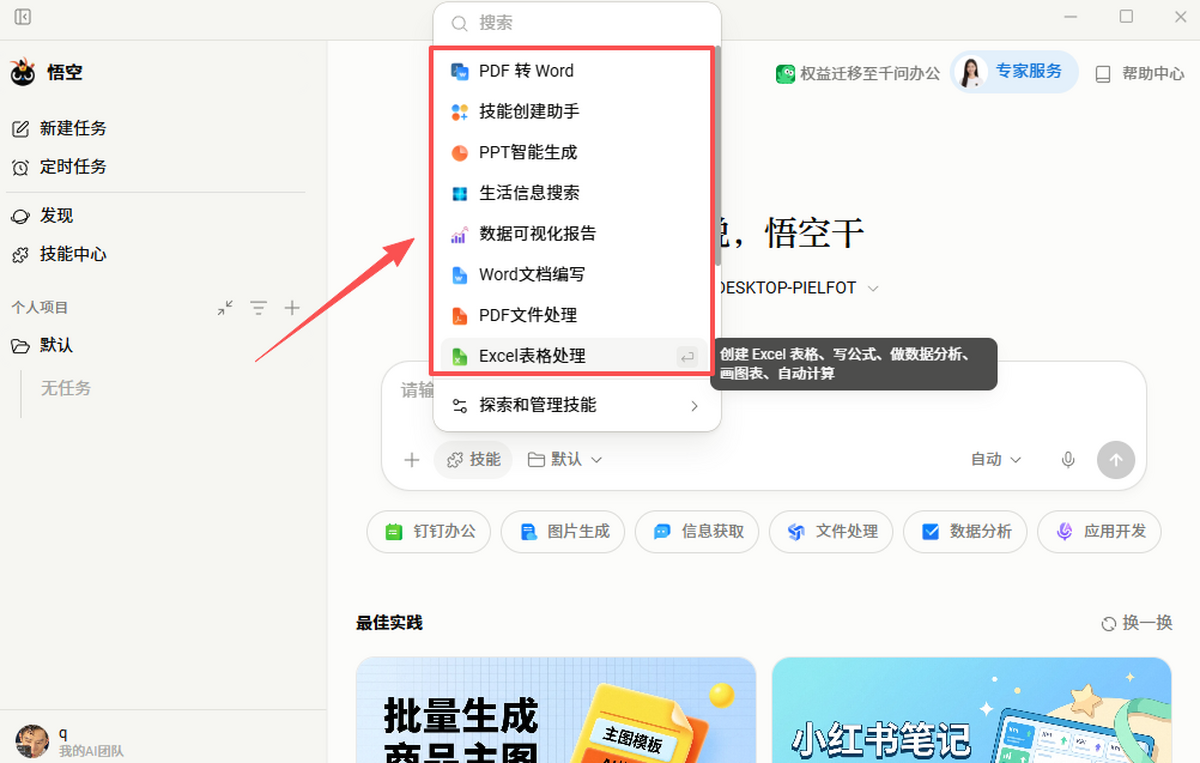Viewport: 1200px width, 763px height.
Task: Expand 探索和管理技能 submenu
Action: point(577,405)
